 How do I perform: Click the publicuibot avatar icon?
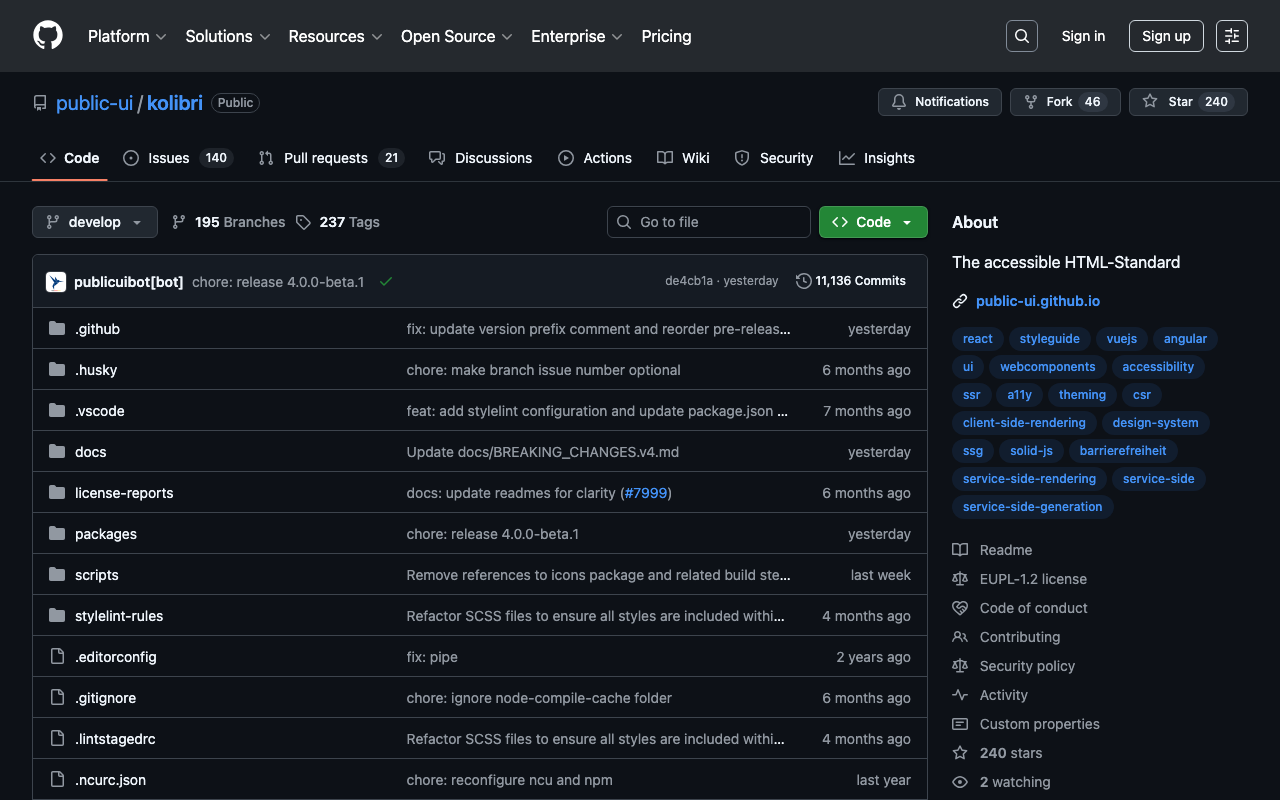pos(56,282)
